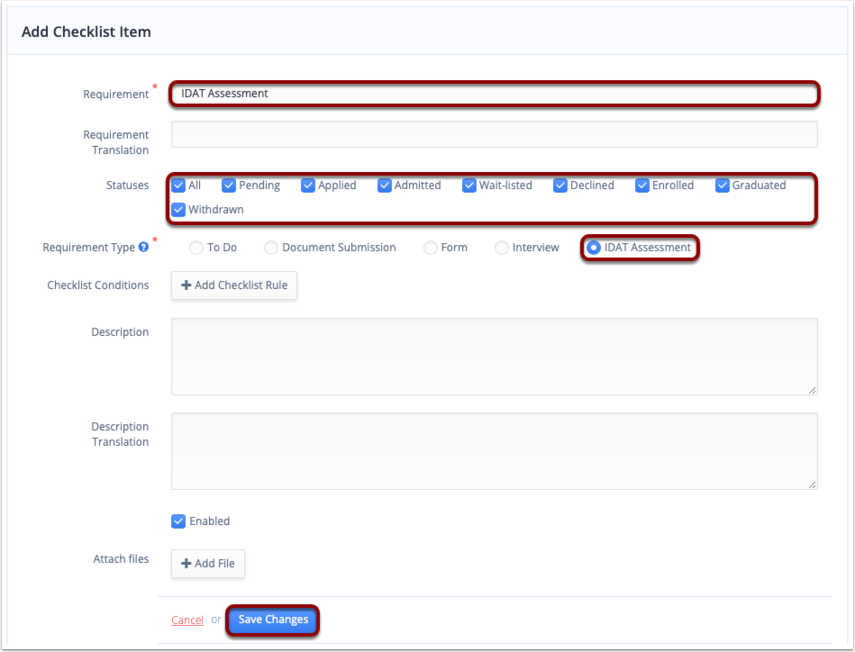The image size is (855, 652).
Task: Uncheck the All statuses checkbox
Action: click(x=179, y=185)
